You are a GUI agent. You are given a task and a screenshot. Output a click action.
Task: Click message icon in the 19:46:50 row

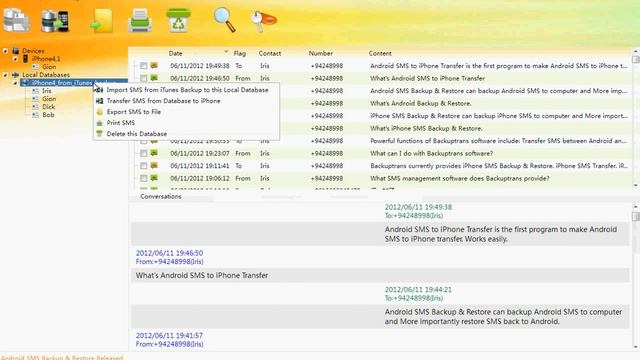[x=154, y=78]
